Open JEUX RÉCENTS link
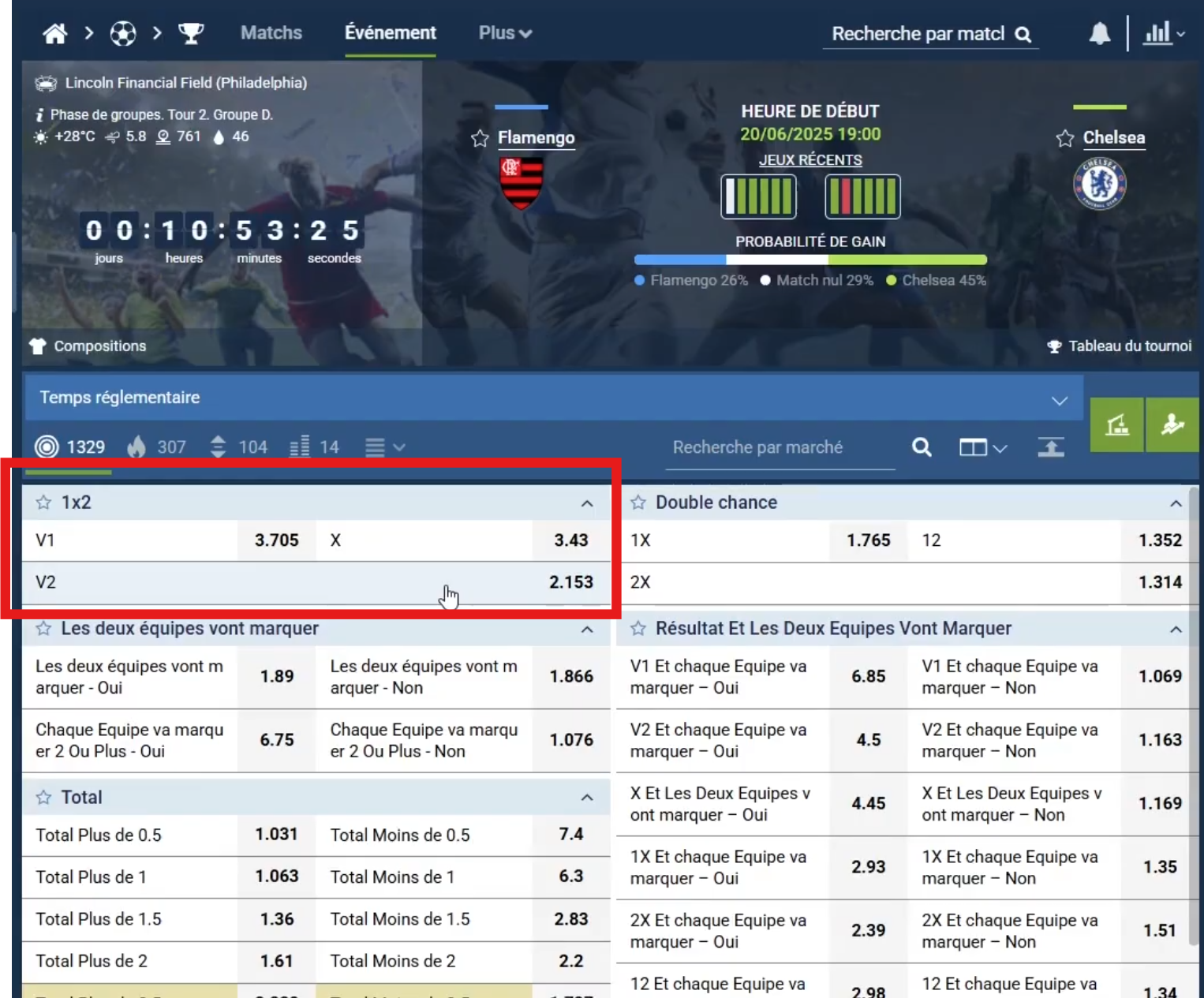The height and width of the screenshot is (998, 1204). (x=810, y=160)
